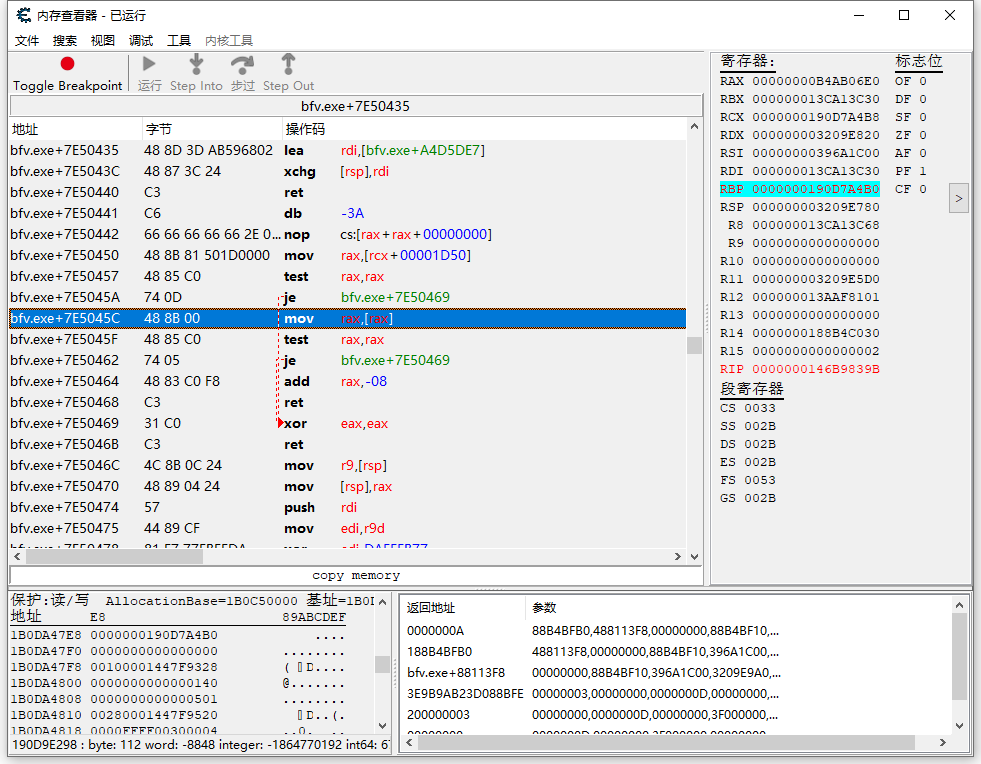Image resolution: width=981 pixels, height=764 pixels.
Task: Select the highlighted RBP register
Action: 800,189
